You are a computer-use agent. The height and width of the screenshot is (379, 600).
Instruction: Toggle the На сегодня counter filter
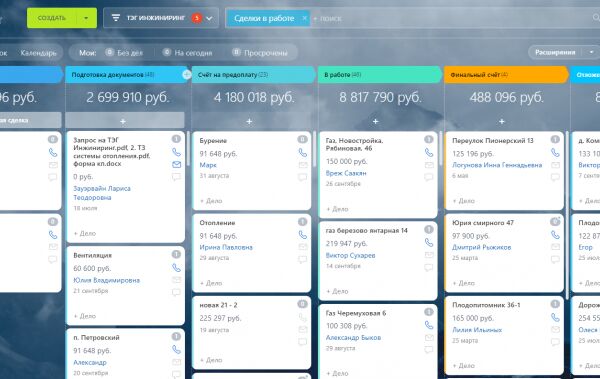187,52
